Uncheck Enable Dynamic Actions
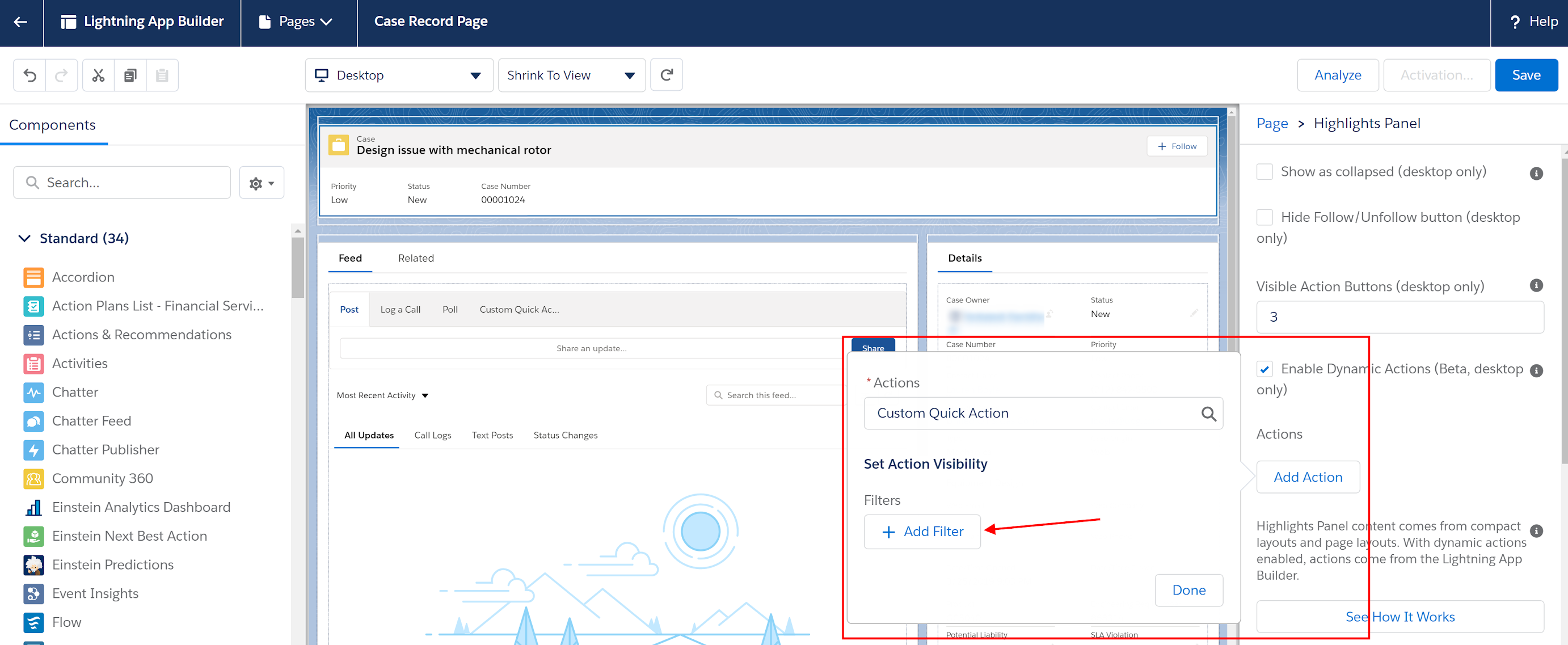This screenshot has width=1568, height=645. (1266, 369)
